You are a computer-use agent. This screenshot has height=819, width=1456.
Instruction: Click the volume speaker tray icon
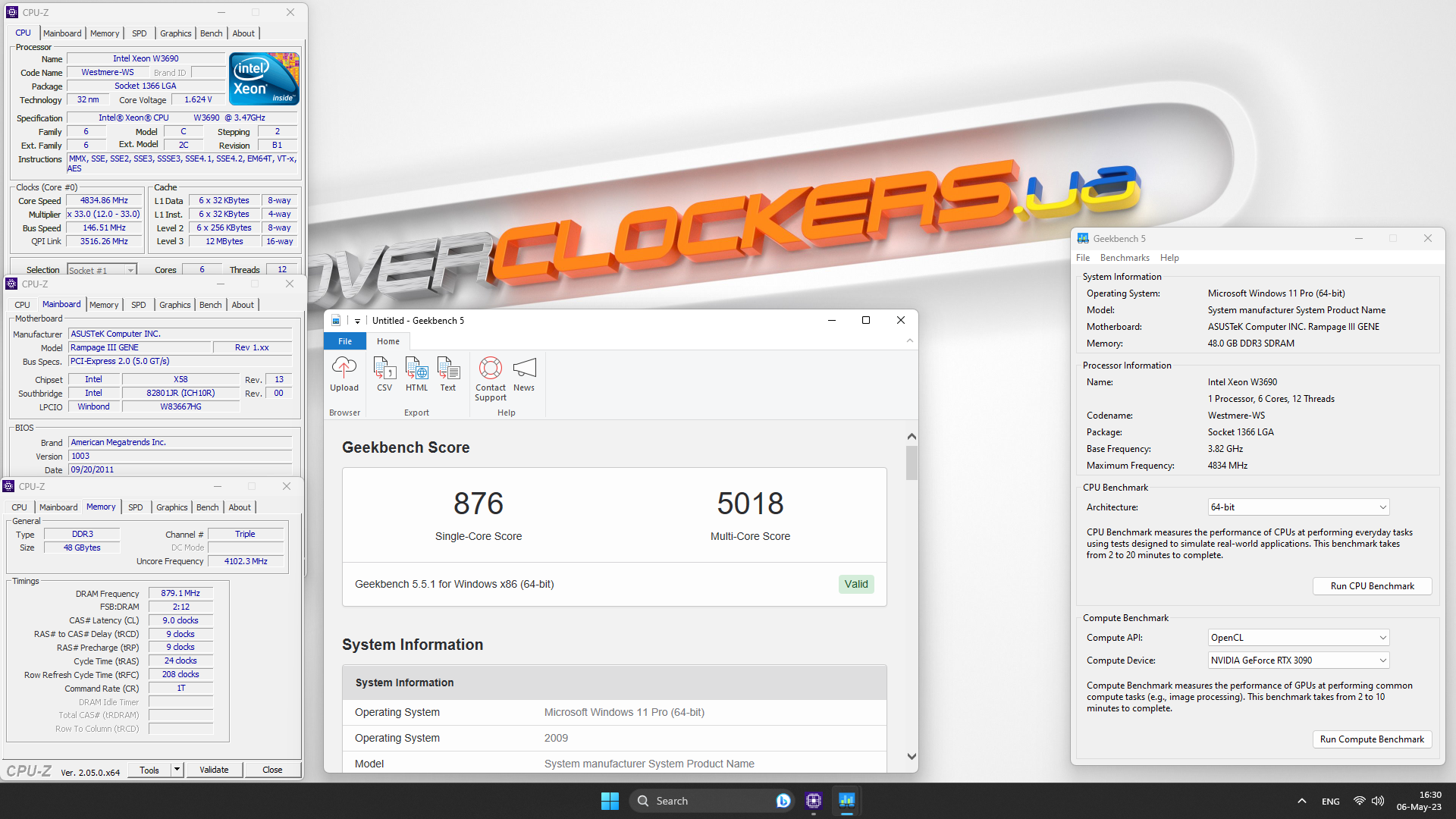coord(1378,801)
